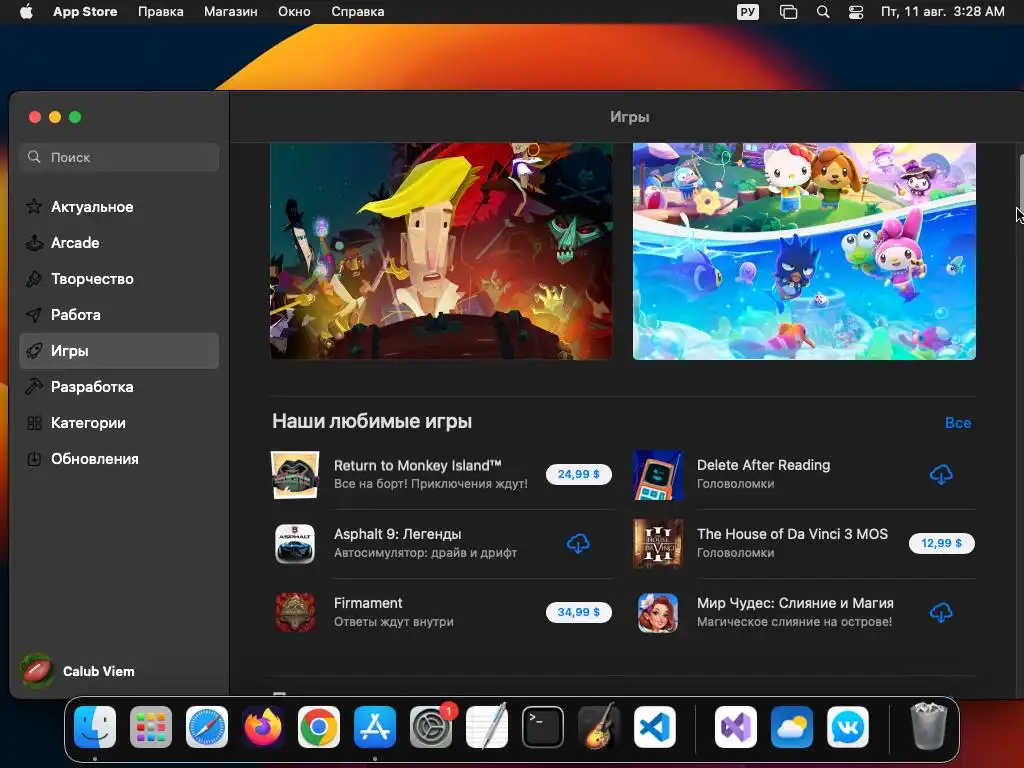Open the Магазин menu
This screenshot has width=1024, height=768.
(x=231, y=12)
